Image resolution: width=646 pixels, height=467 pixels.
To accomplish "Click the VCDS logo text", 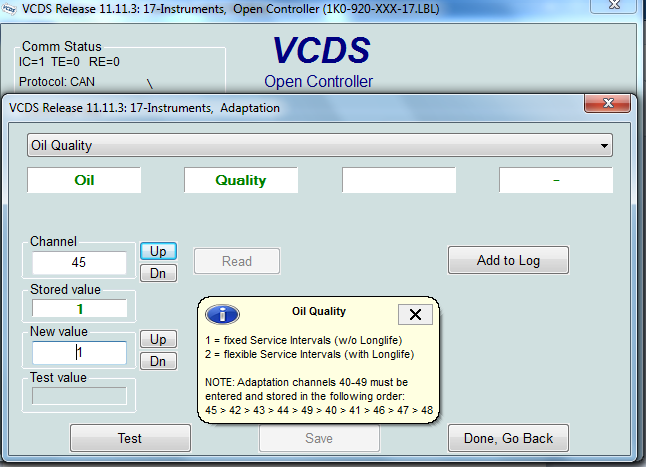I will pos(321,50).
